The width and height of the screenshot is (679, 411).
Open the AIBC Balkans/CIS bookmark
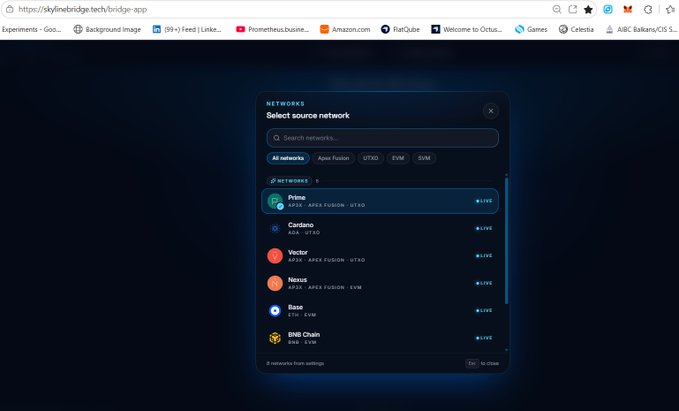pos(641,29)
